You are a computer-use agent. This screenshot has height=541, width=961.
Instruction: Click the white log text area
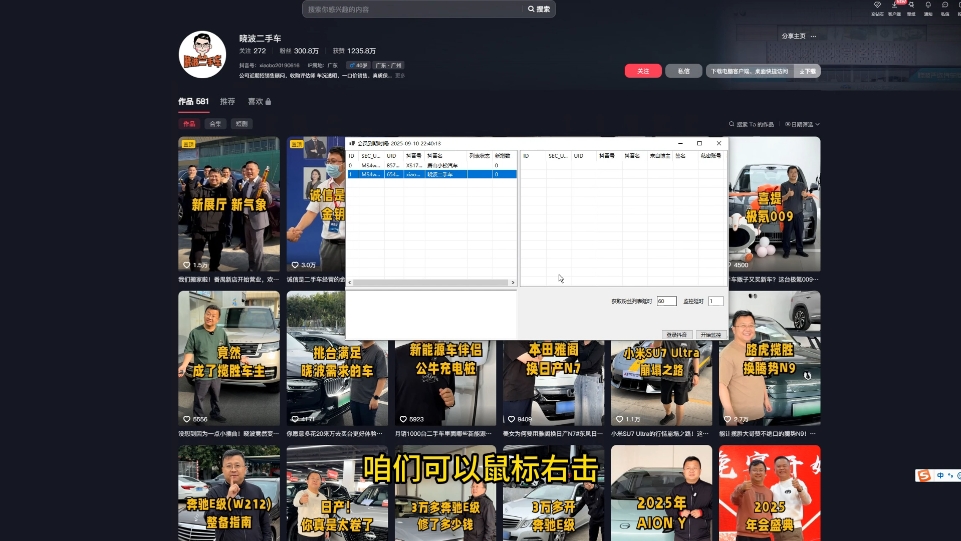point(431,315)
